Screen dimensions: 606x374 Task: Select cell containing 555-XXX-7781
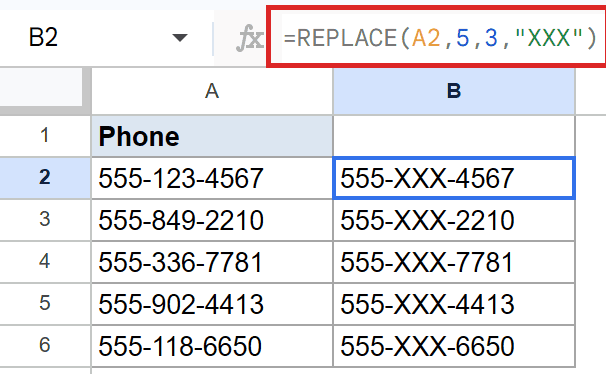pos(454,262)
